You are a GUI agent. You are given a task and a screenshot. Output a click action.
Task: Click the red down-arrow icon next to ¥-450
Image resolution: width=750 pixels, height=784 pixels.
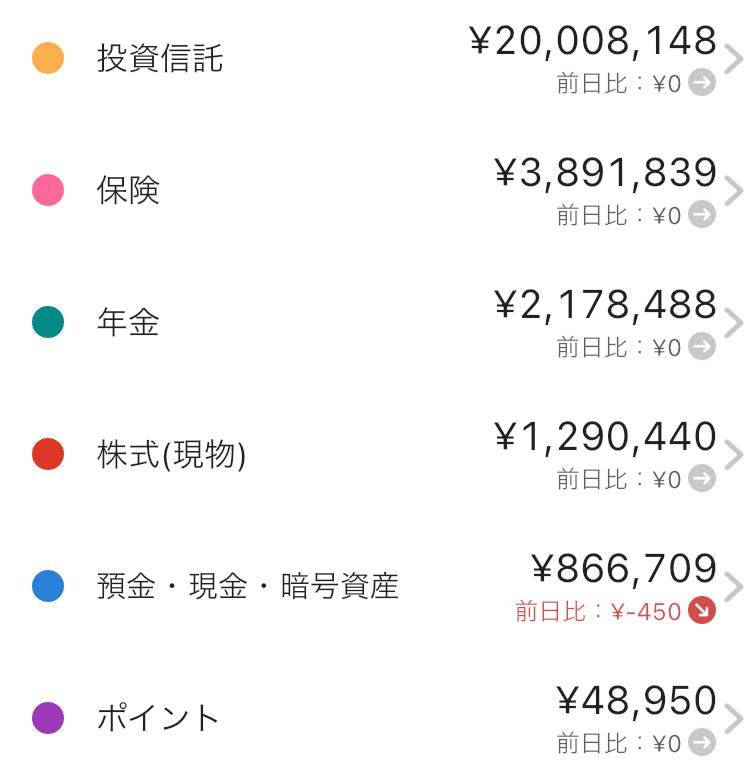click(702, 611)
